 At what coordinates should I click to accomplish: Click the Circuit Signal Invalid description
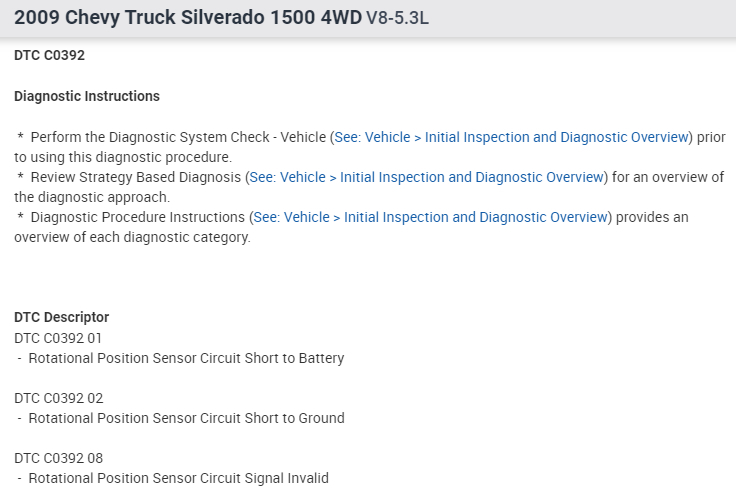point(178,478)
